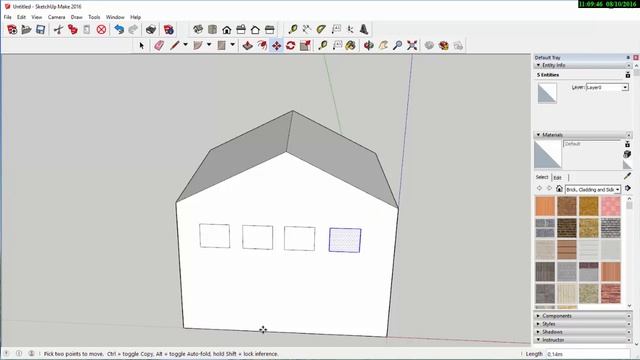The height and width of the screenshot is (360, 640).
Task: Open the Shape tool dropdown arrow
Action: pyautogui.click(x=233, y=44)
